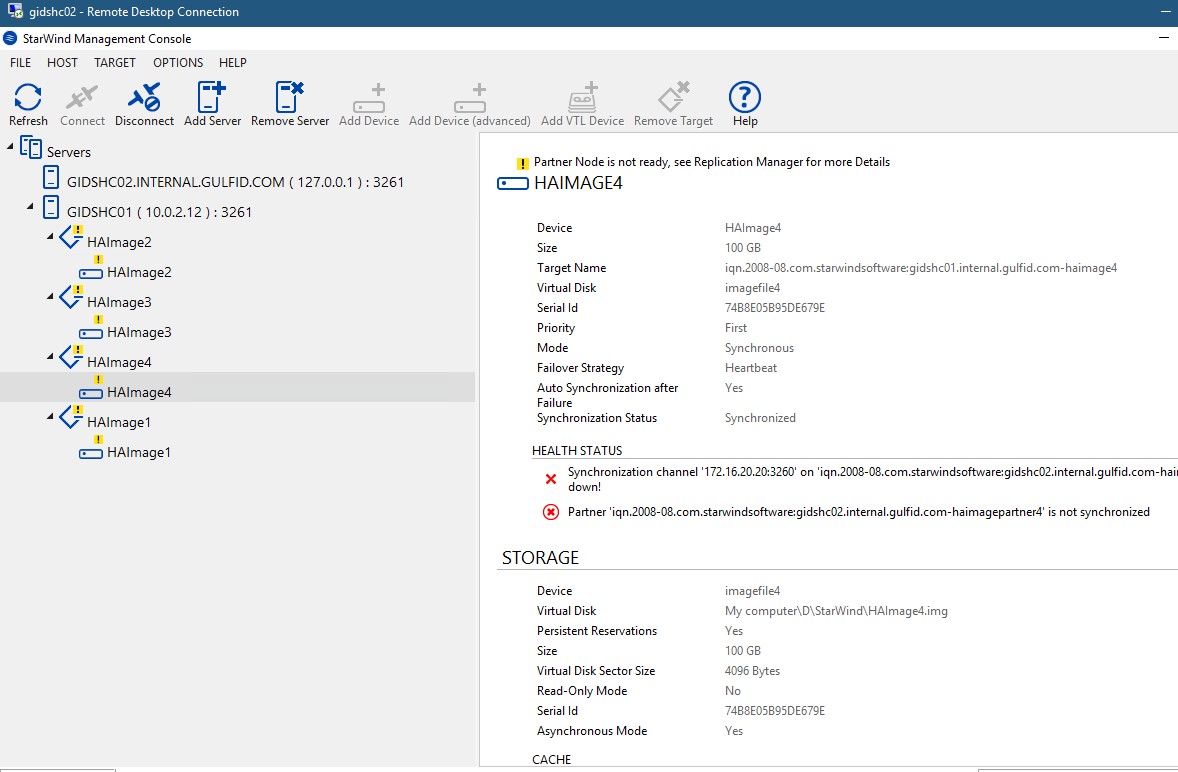
Task: Open the OPTIONS menu
Action: [178, 62]
